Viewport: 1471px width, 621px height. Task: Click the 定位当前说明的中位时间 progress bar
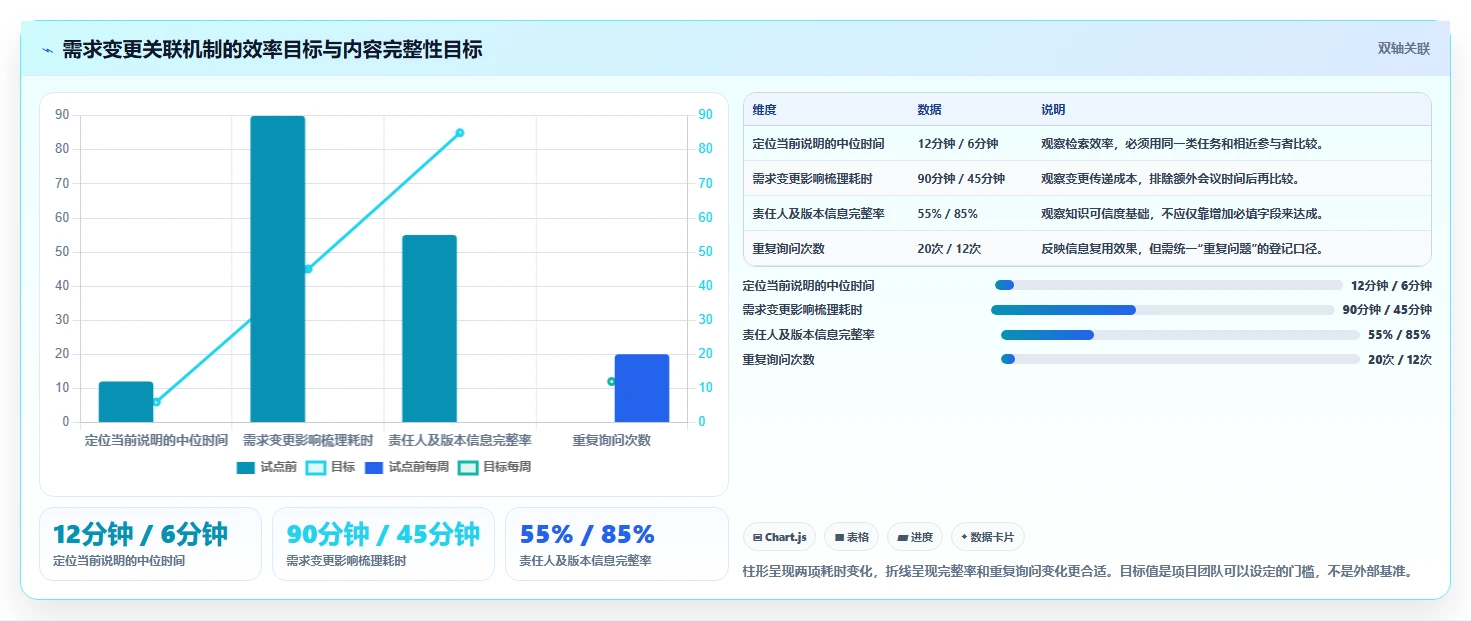tap(1168, 285)
